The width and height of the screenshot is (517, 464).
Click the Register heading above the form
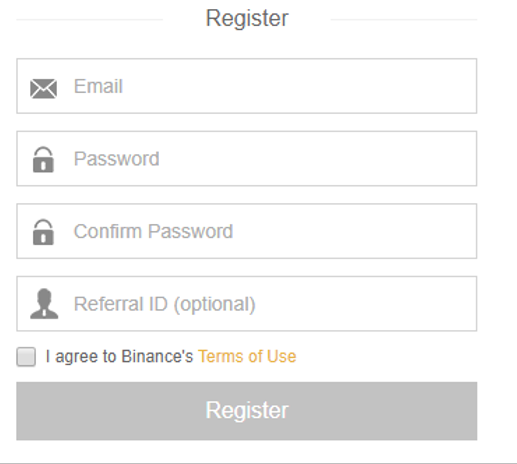(x=247, y=18)
